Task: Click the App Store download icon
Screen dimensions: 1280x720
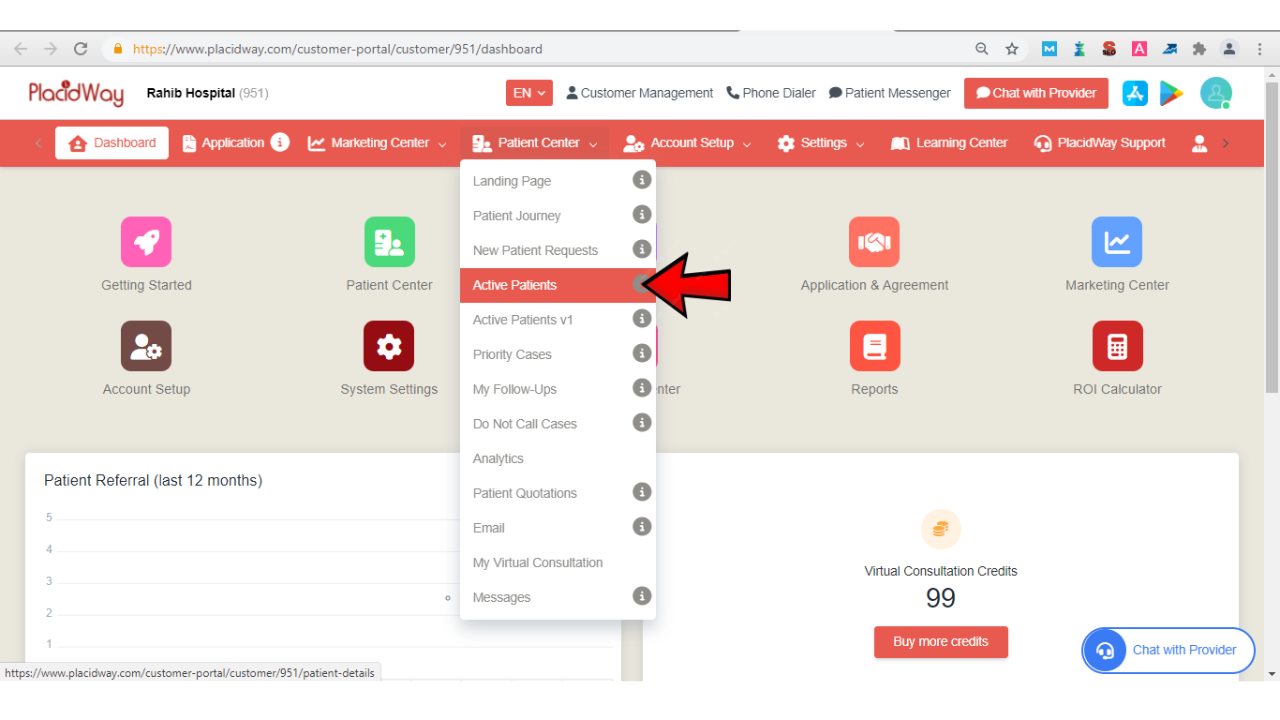Action: [x=1135, y=93]
